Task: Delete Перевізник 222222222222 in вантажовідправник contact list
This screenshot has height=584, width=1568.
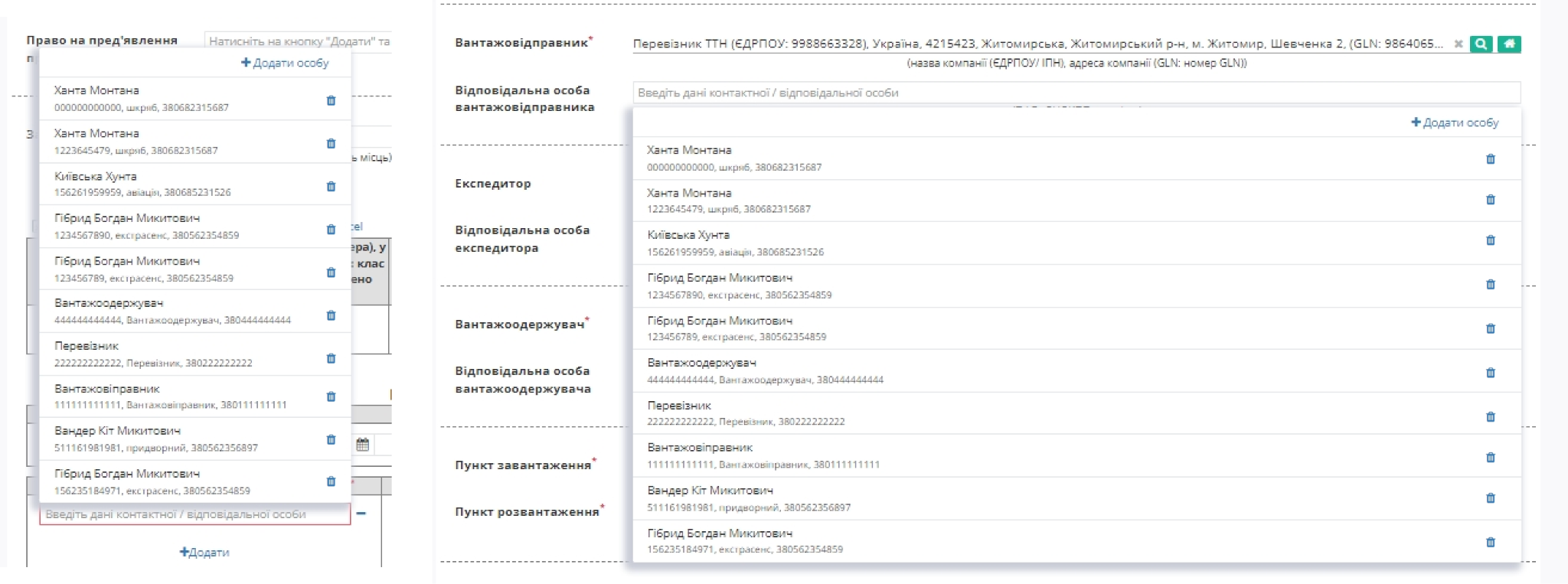Action: click(1490, 417)
